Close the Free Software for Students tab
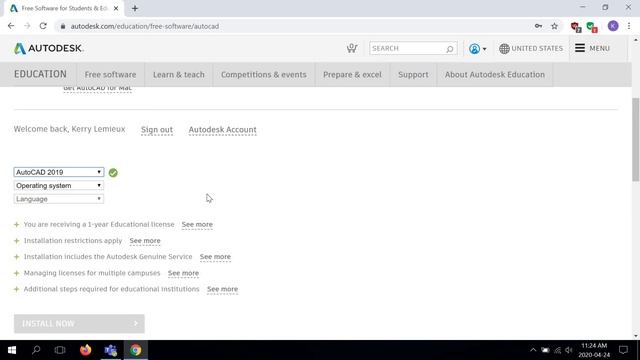Viewport: 640px width, 360px height. pos(116,8)
